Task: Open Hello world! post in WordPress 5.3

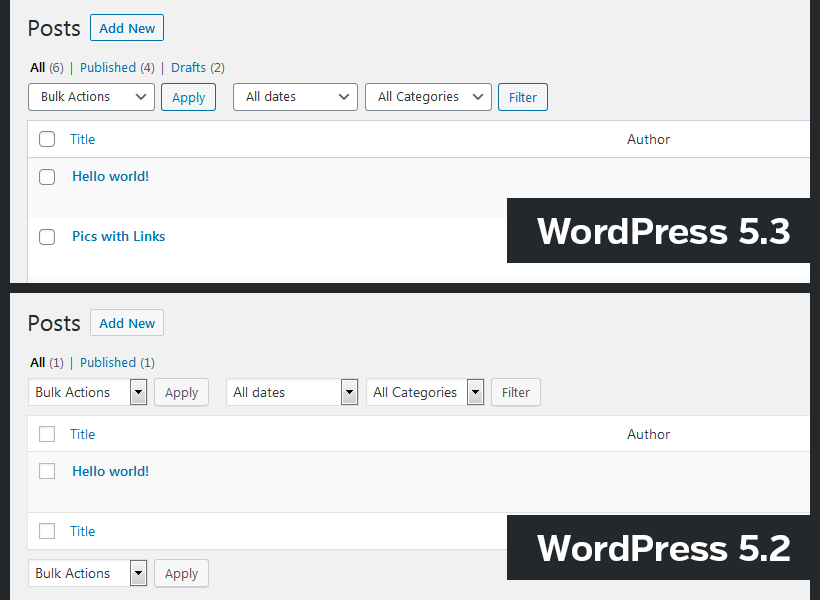Action: pos(110,176)
